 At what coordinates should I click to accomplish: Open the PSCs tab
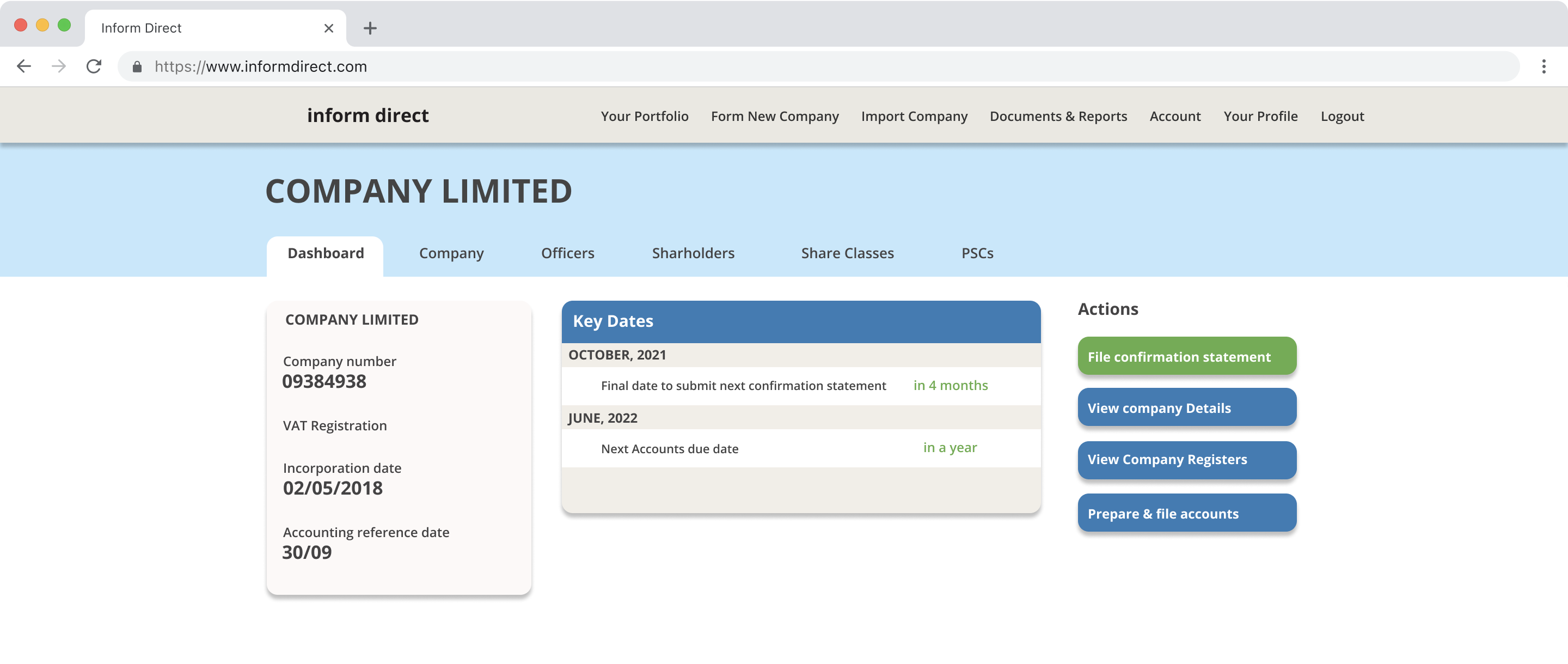[977, 253]
